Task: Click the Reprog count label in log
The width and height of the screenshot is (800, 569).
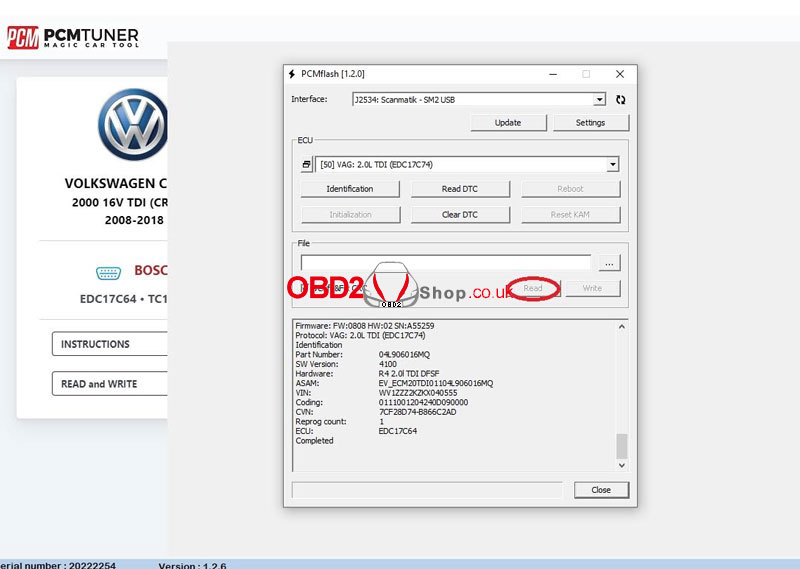Action: click(321, 422)
